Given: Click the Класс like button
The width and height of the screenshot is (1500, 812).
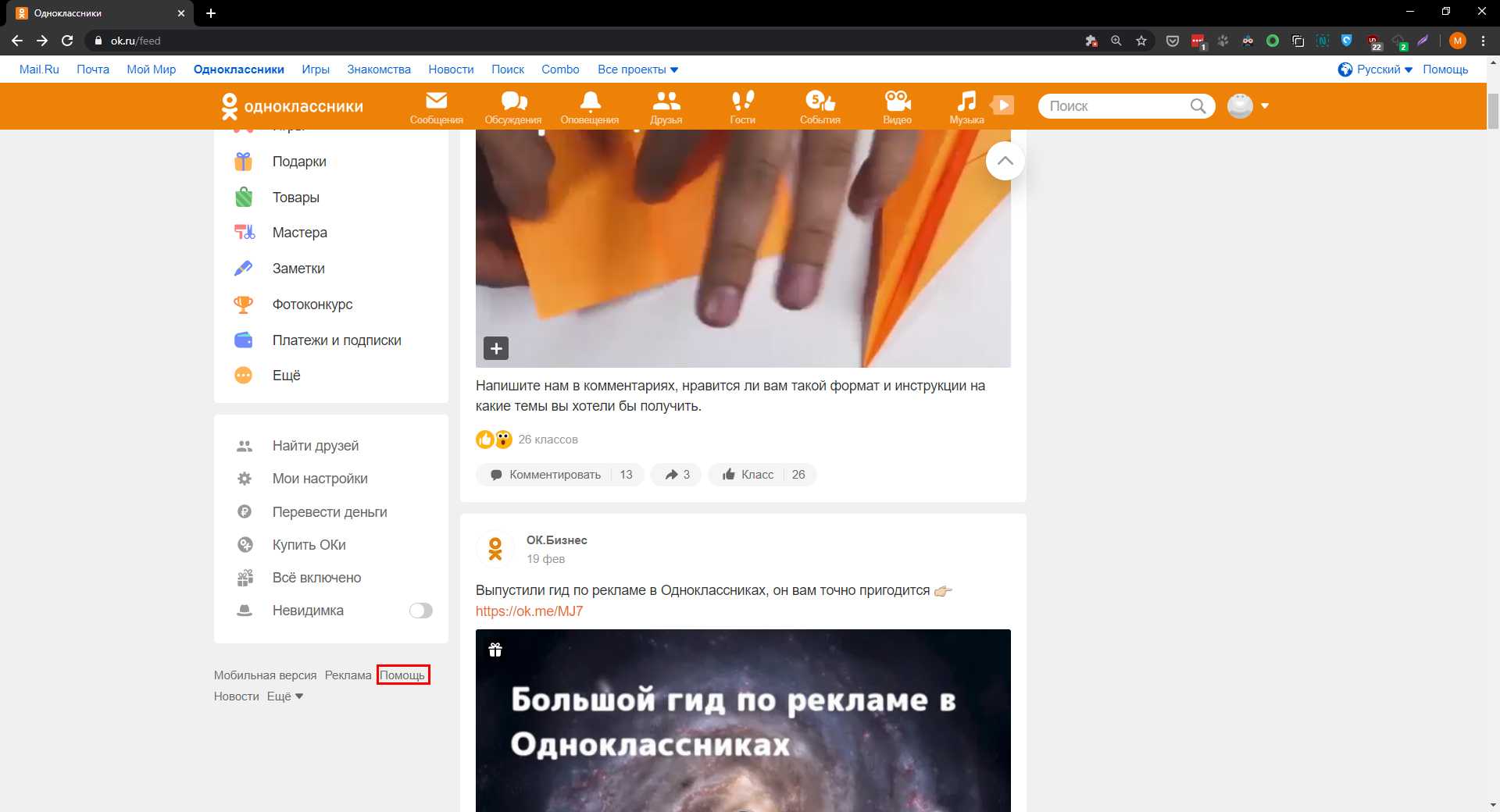Looking at the screenshot, I should [748, 475].
